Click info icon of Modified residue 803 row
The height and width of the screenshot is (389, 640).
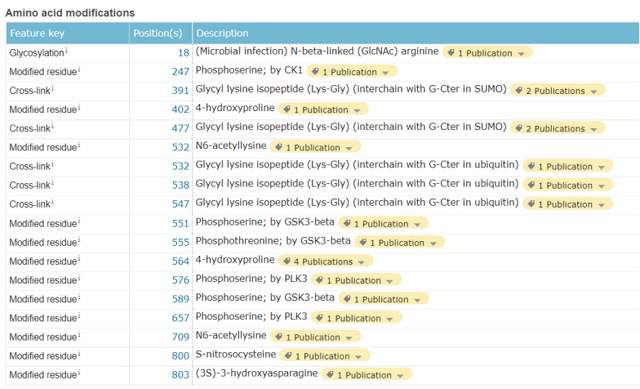(79, 372)
